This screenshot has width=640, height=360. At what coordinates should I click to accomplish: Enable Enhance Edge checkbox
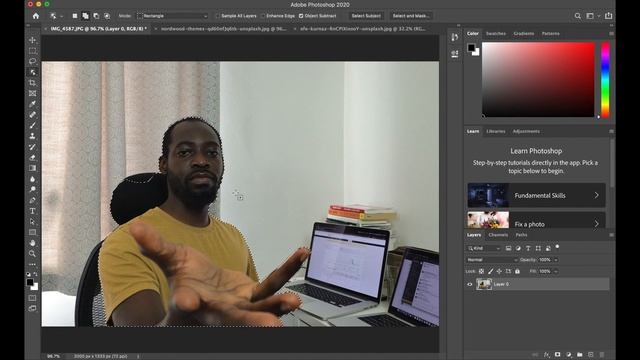(x=263, y=16)
